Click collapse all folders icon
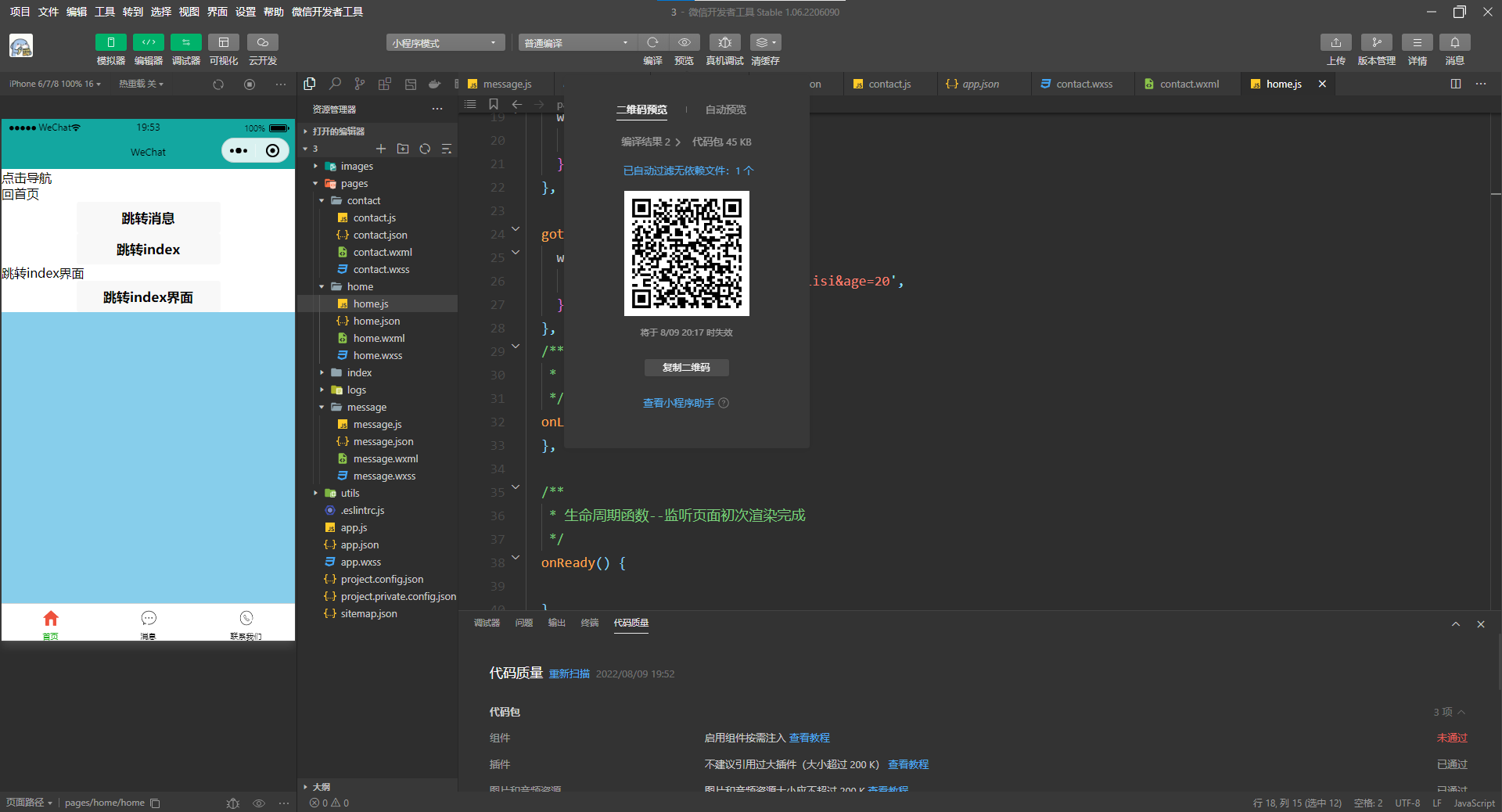Screen dimensions: 1502x812 tap(447, 149)
